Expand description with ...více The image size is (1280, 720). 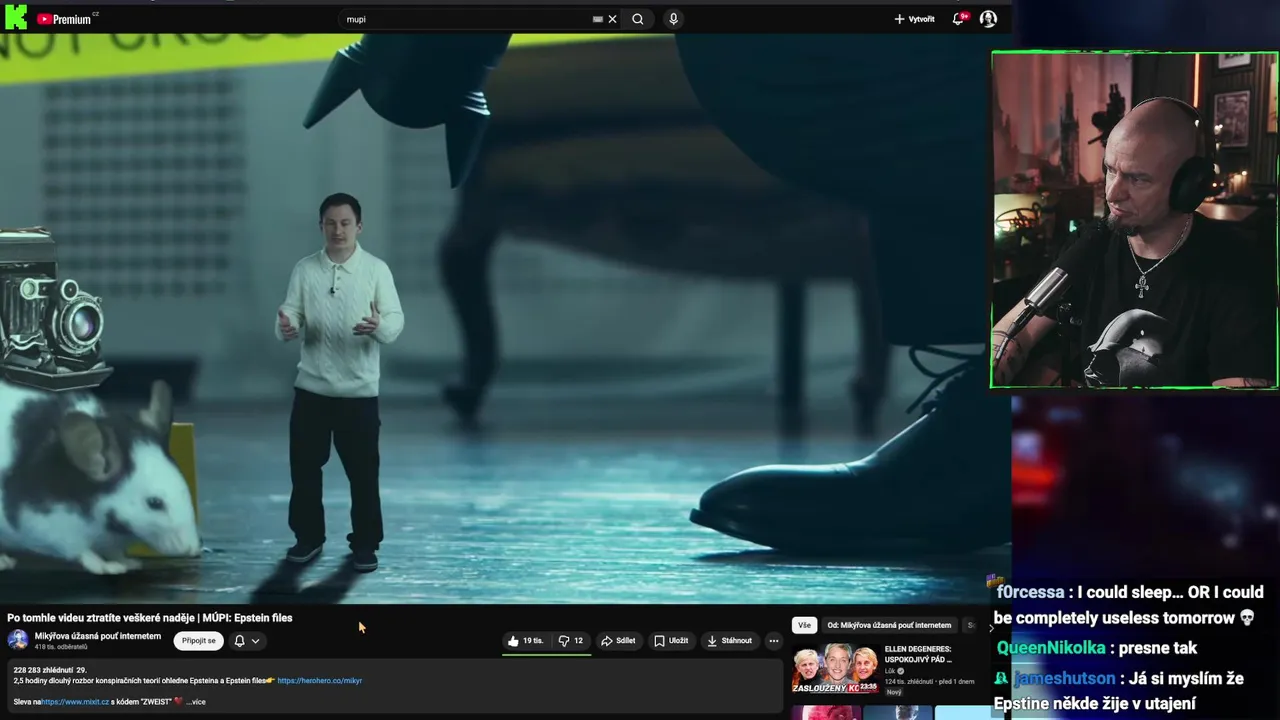point(196,702)
